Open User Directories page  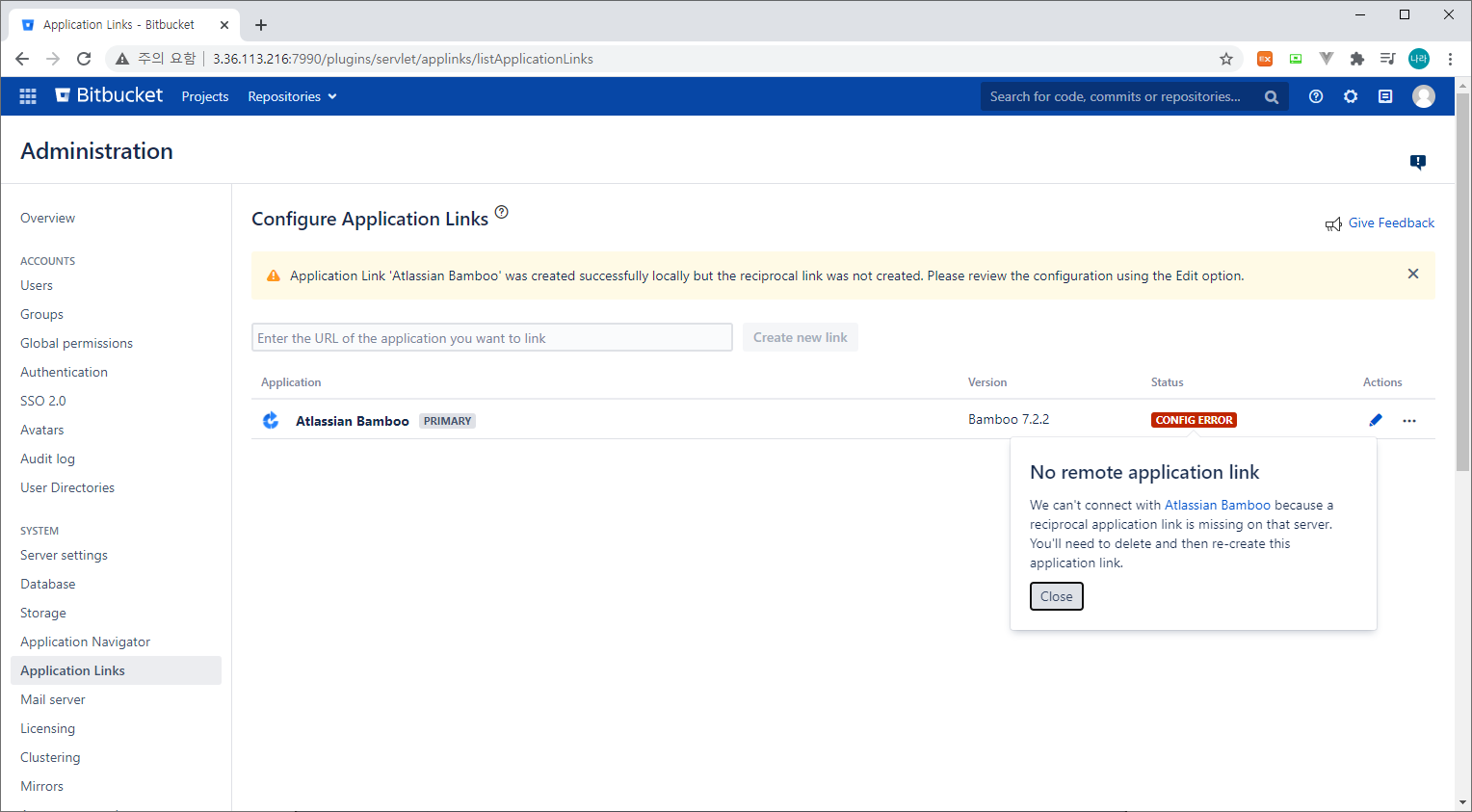67,487
